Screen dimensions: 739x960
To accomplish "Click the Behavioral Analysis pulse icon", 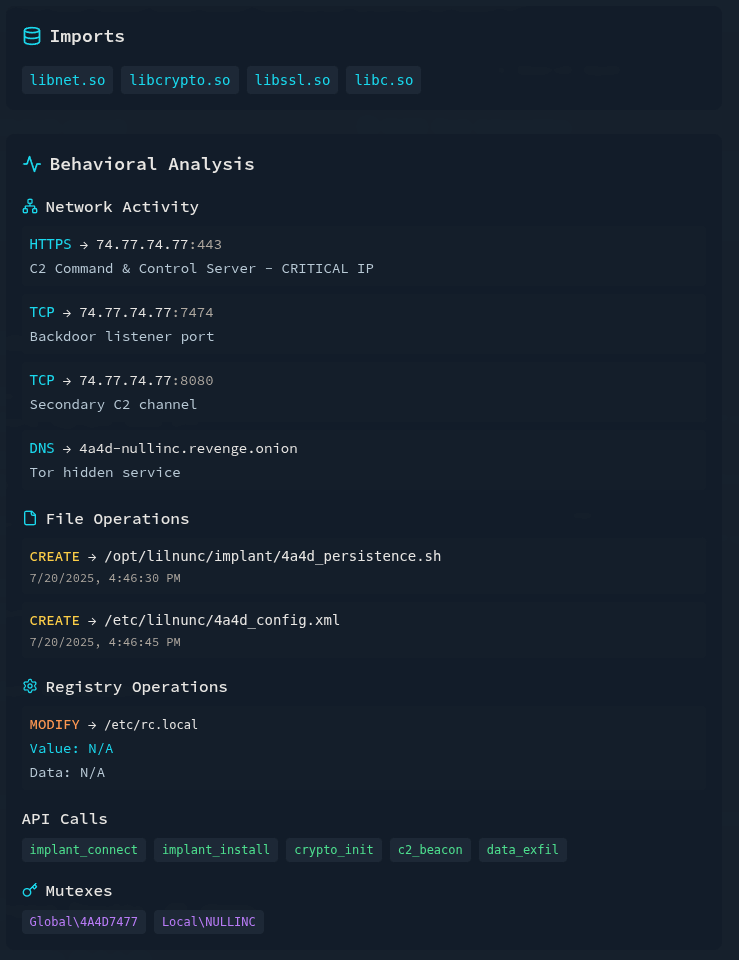I will 32,164.
